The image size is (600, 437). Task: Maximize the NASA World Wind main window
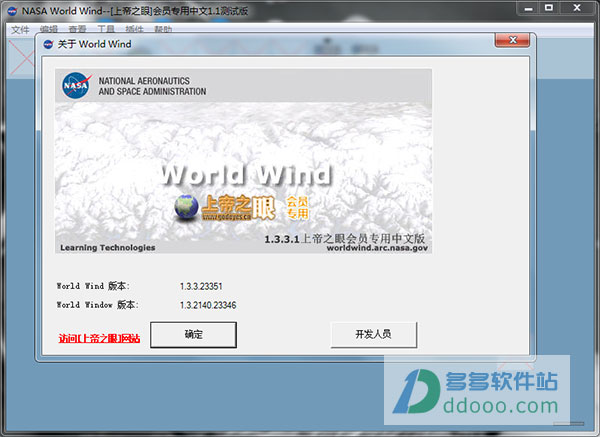(x=549, y=8)
